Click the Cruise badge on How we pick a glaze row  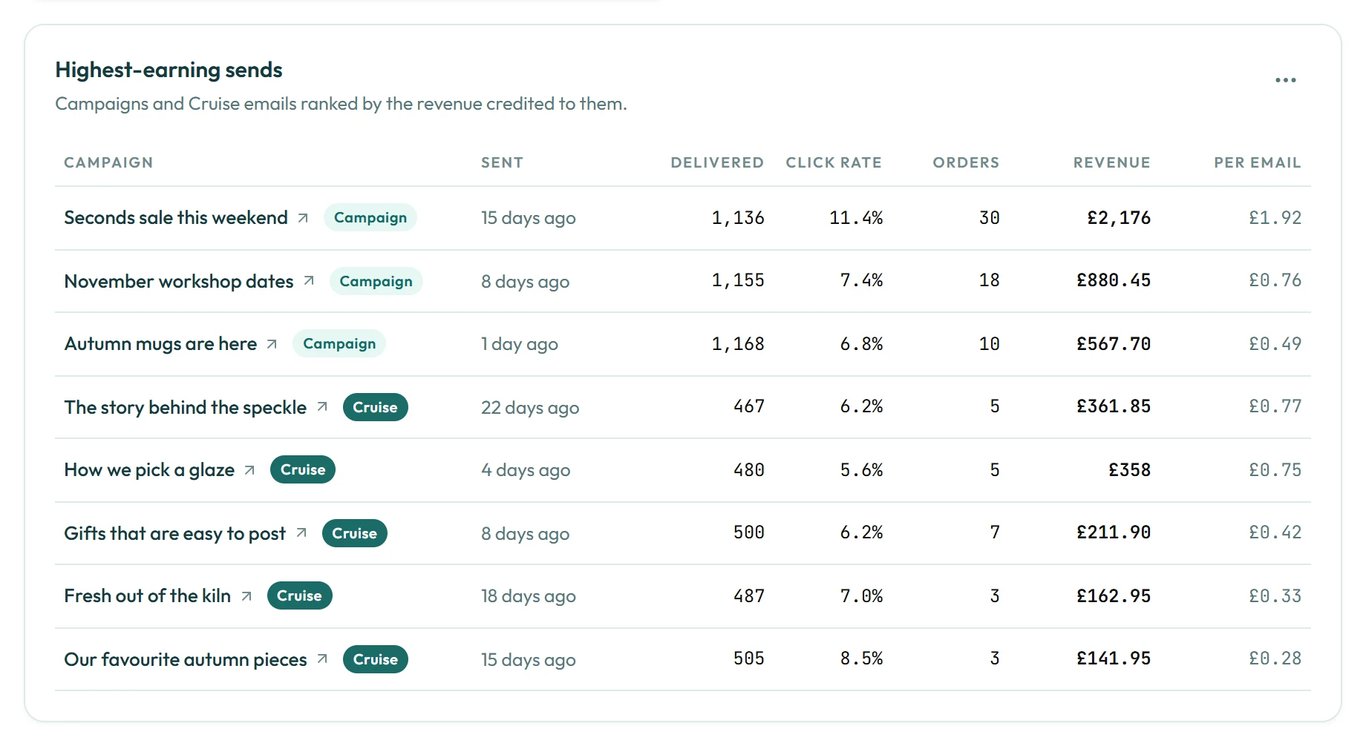(x=303, y=470)
